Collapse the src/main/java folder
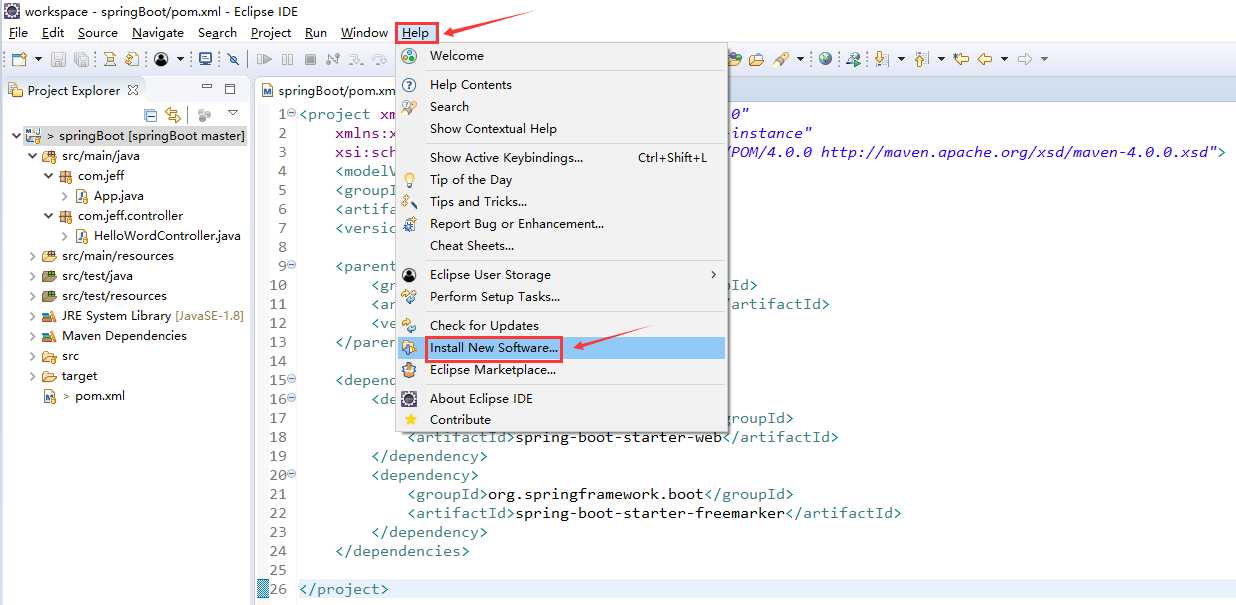This screenshot has height=605, width=1236. [x=32, y=156]
